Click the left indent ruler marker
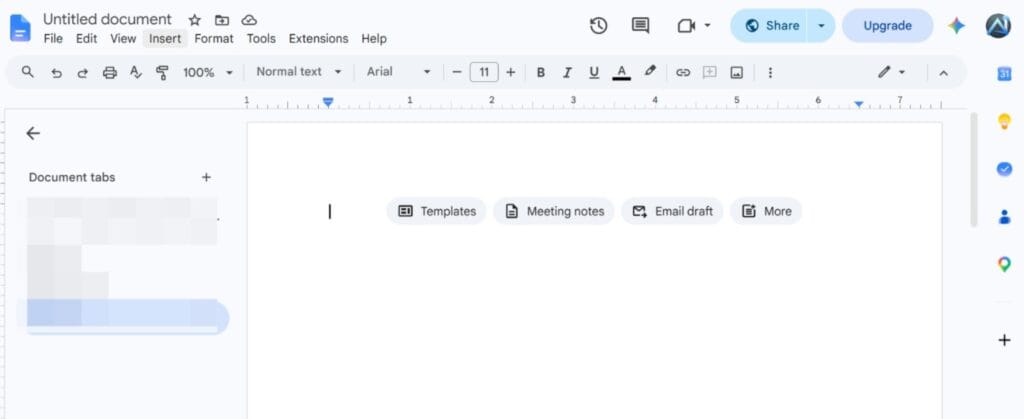Screen dimensions: 1024x419 coord(328,102)
